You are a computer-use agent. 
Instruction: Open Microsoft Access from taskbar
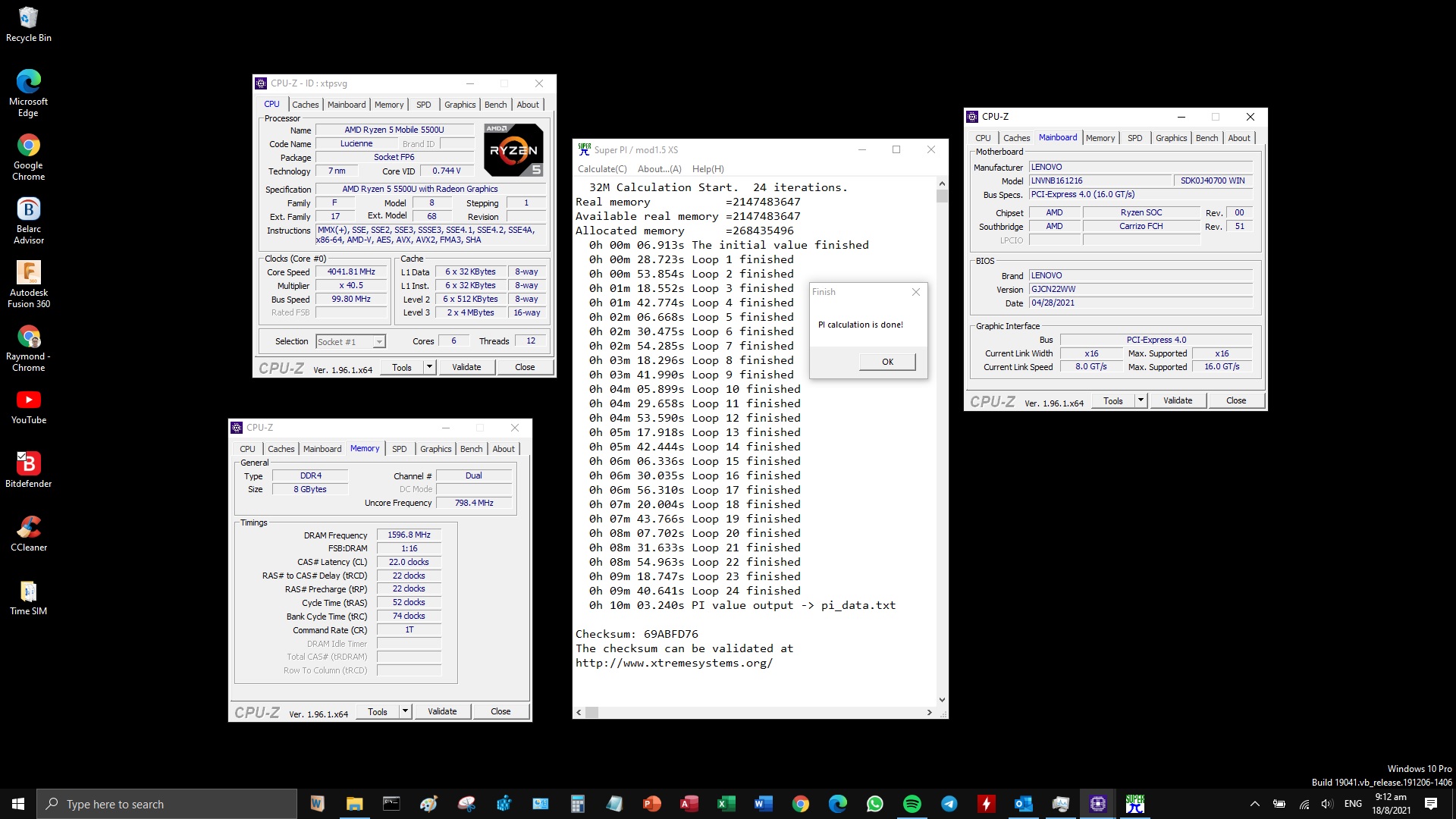click(689, 804)
